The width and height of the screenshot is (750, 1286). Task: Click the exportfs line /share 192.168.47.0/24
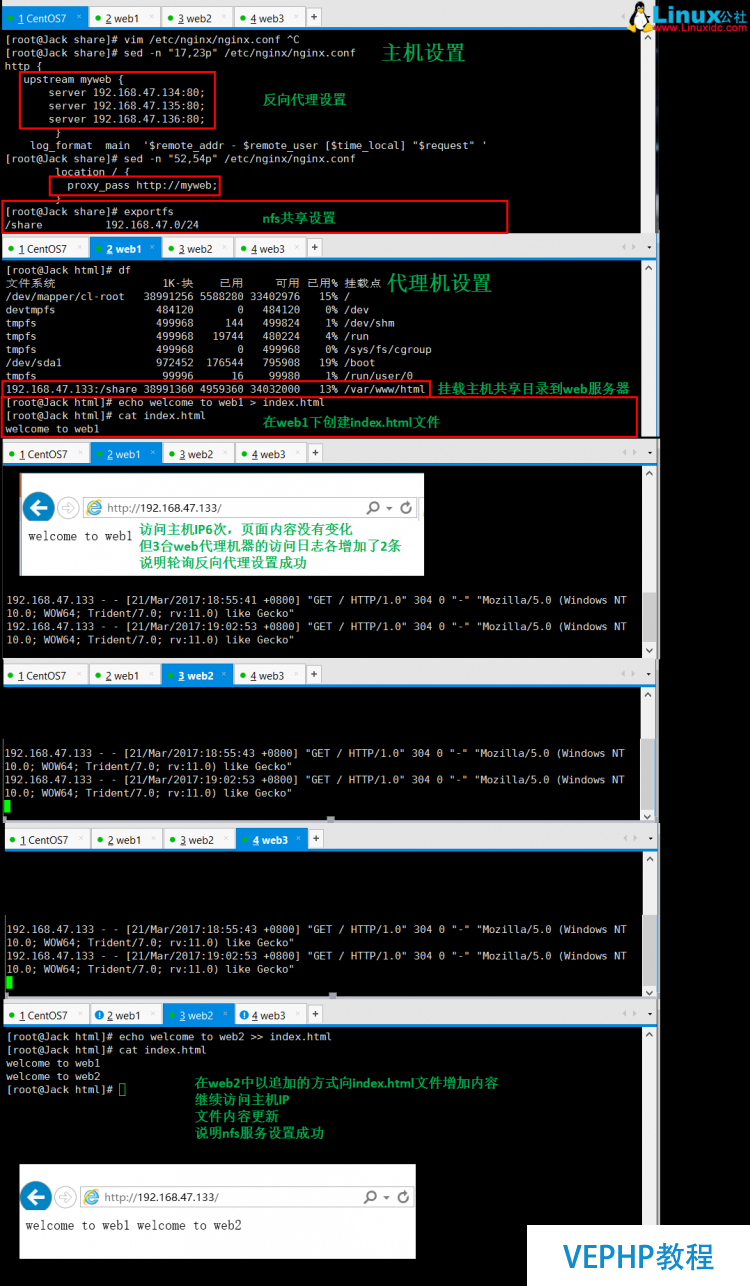pyautogui.click(x=102, y=225)
